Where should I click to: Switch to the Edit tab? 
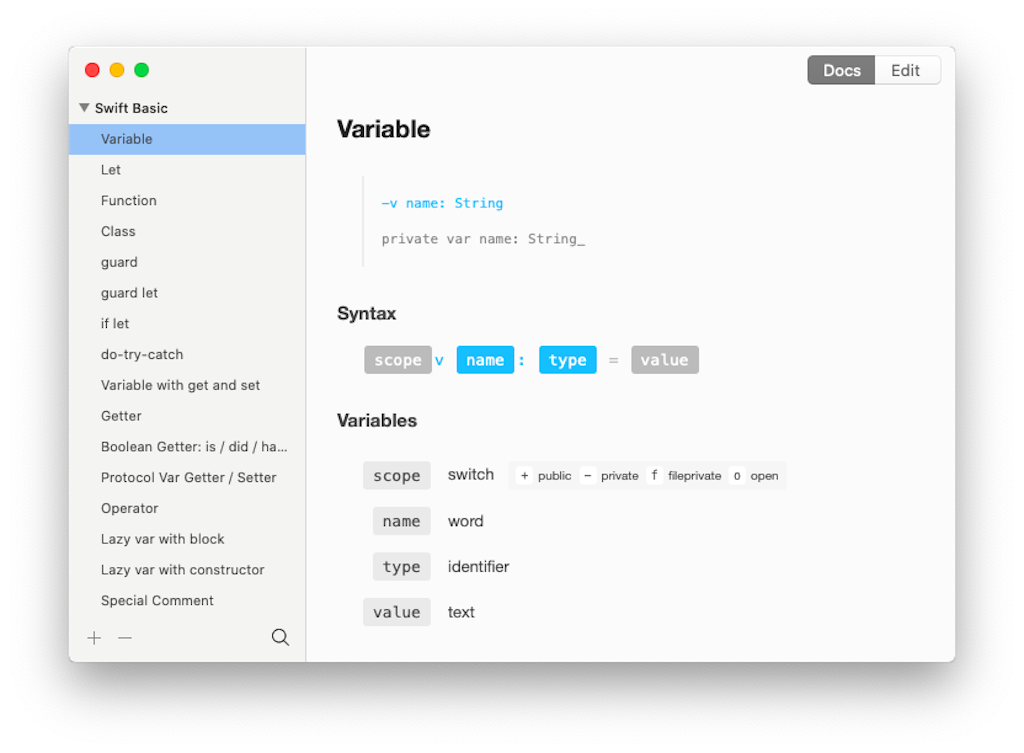(x=905, y=70)
